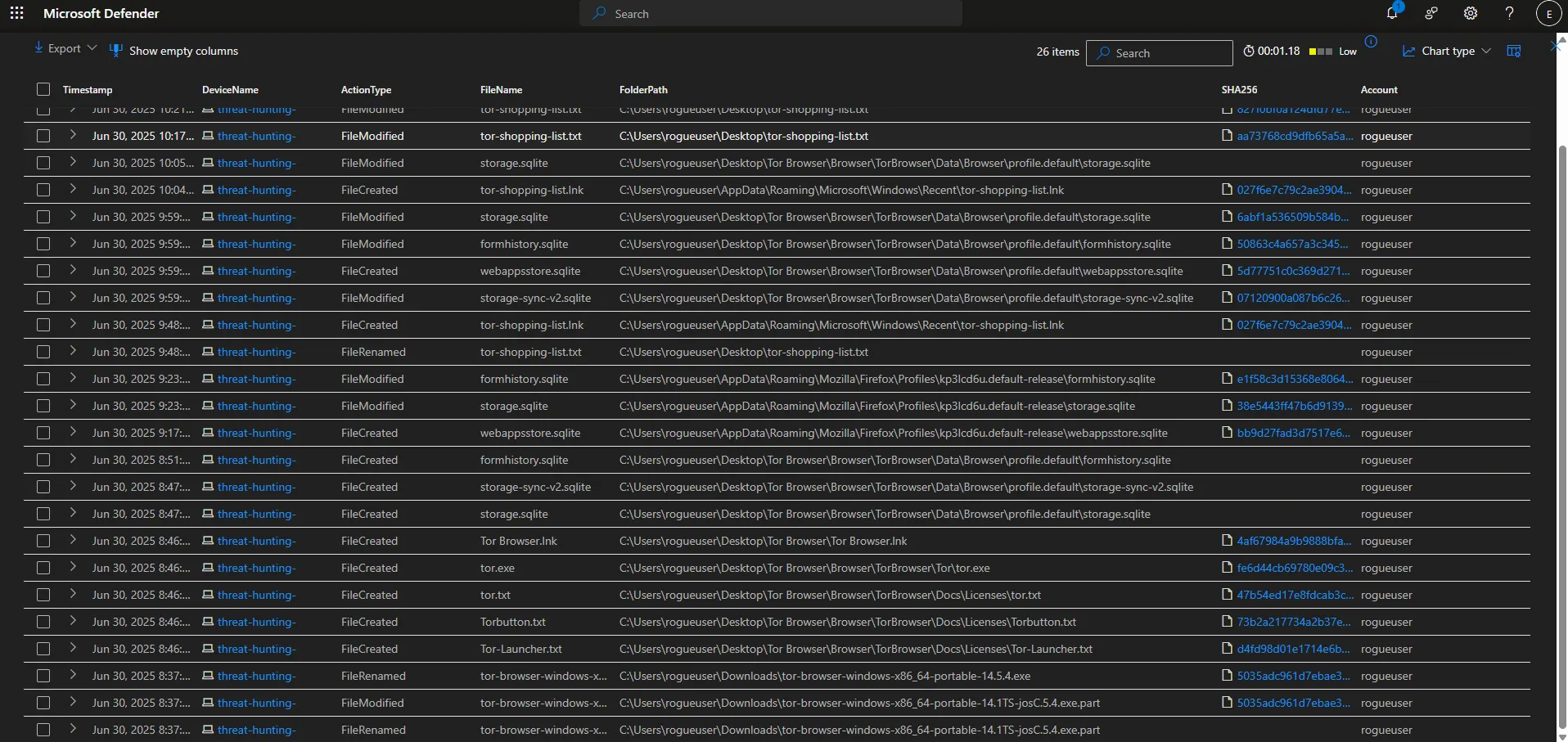Click the file icon beside hash 6abf1a536509b584b

coord(1227,217)
